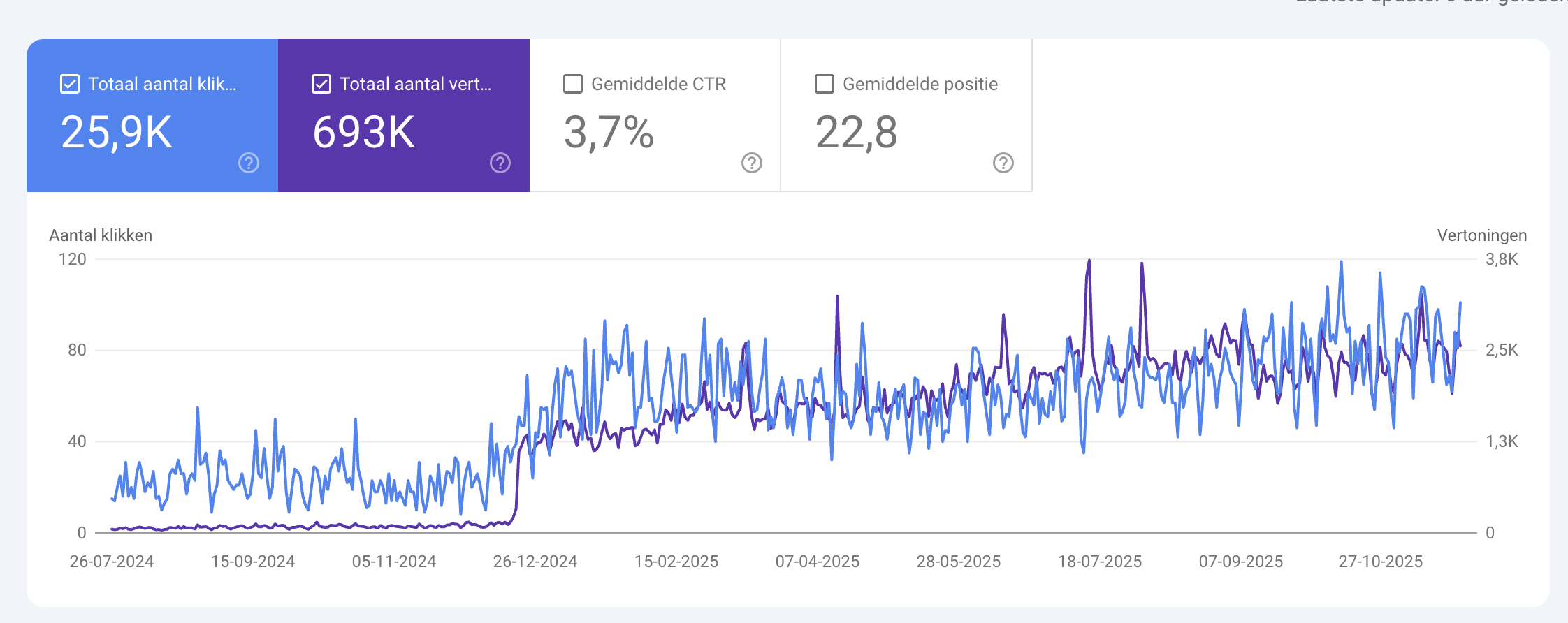Screen dimensions: 1568x623
Task: Uncheck the Totaal aantal vertoningen checkbox
Action: [321, 84]
